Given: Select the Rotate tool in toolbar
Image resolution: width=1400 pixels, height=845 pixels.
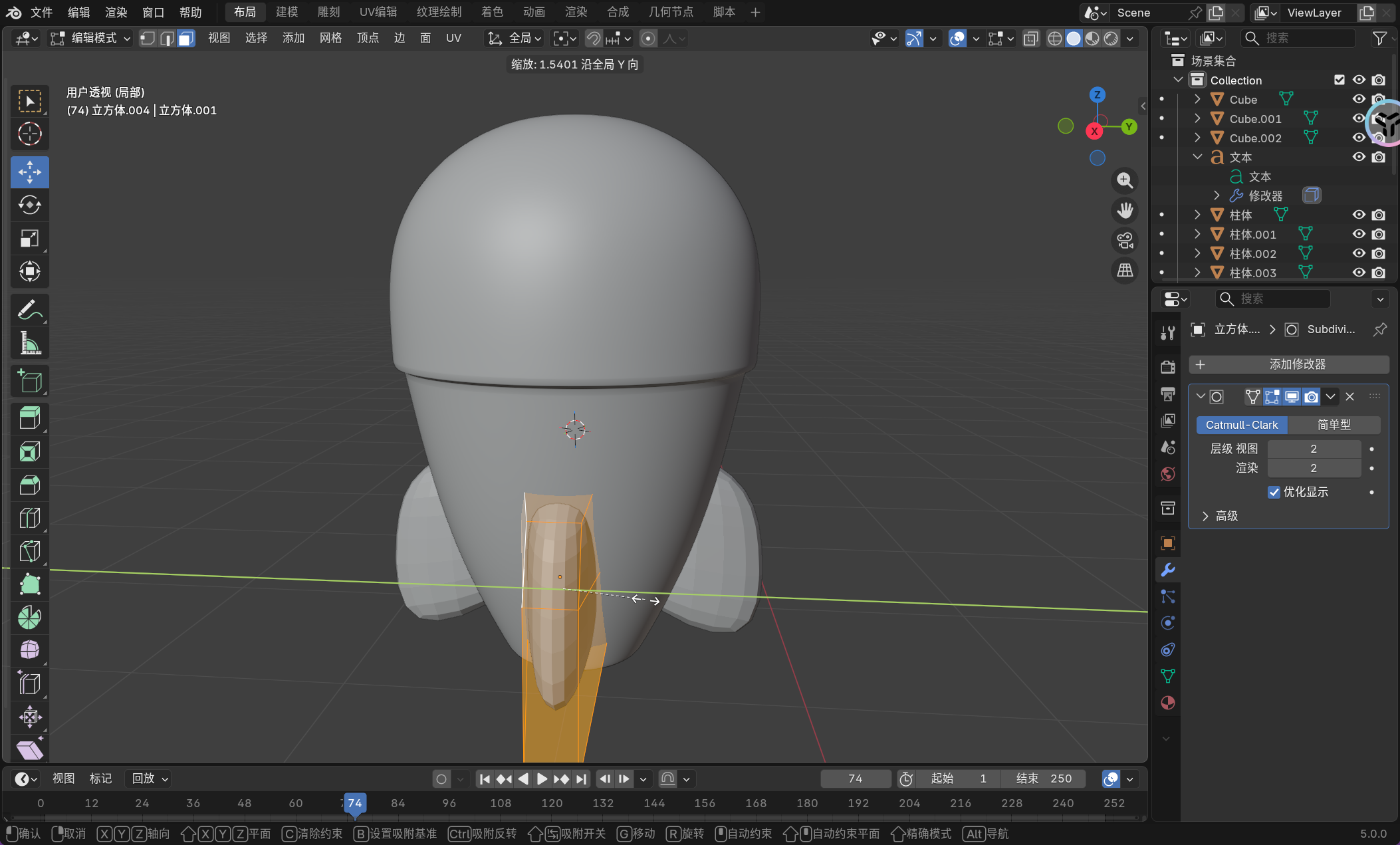Looking at the screenshot, I should point(29,205).
